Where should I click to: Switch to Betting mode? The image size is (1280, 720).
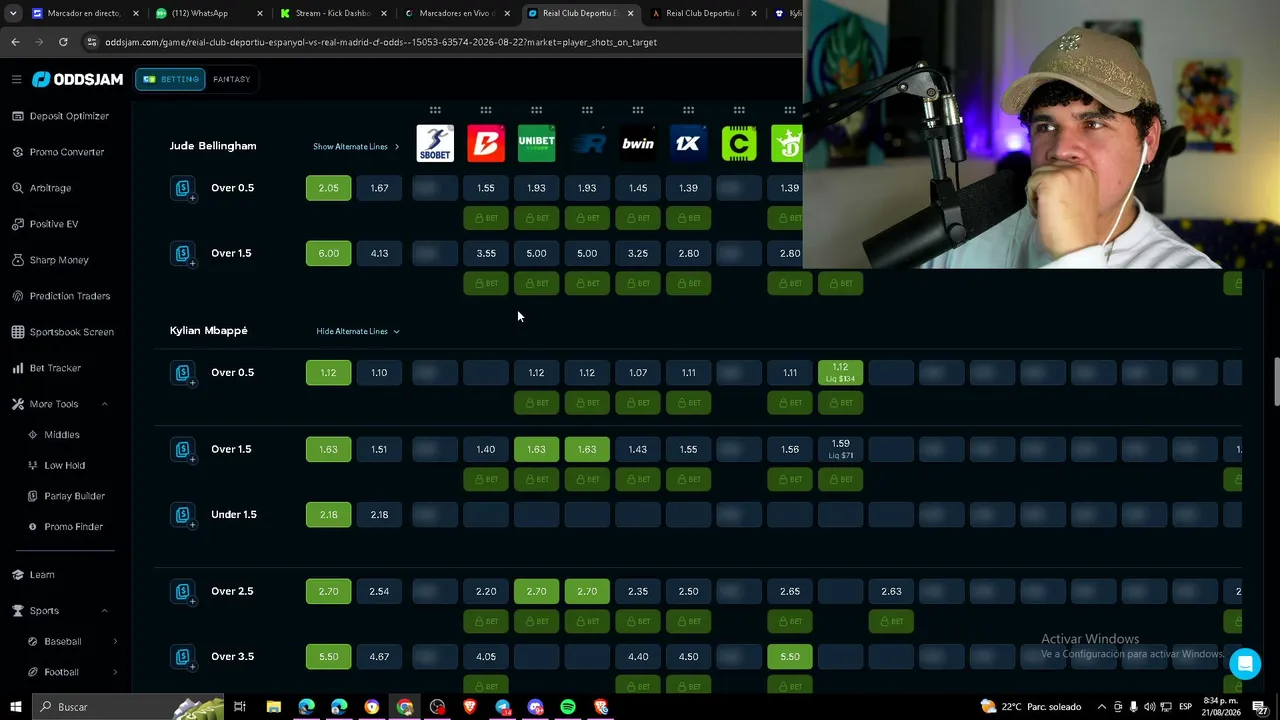point(171,79)
